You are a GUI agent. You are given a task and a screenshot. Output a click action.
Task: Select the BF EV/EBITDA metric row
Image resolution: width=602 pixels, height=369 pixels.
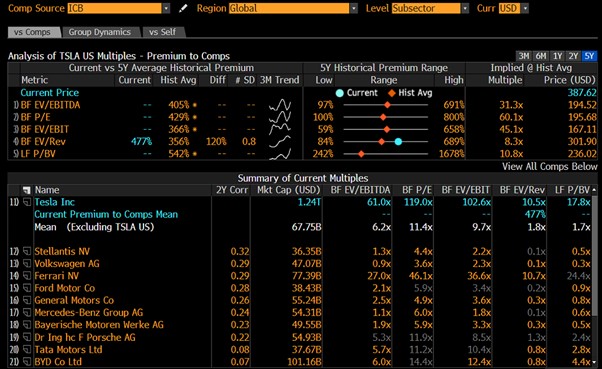point(302,105)
